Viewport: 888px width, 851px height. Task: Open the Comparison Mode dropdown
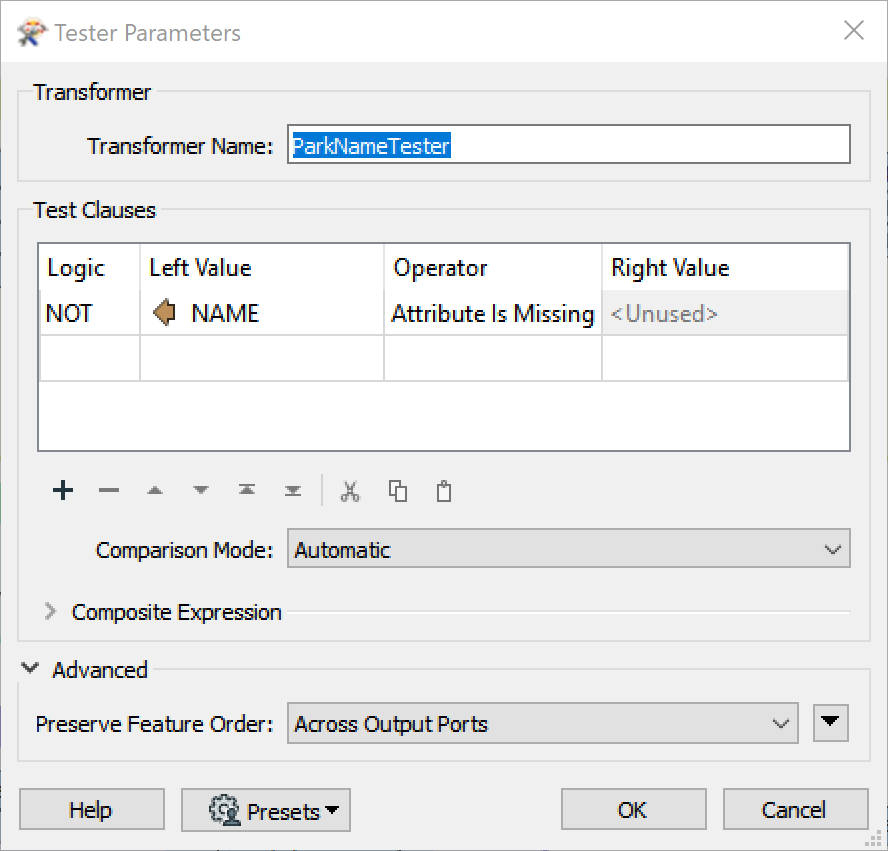pos(833,549)
